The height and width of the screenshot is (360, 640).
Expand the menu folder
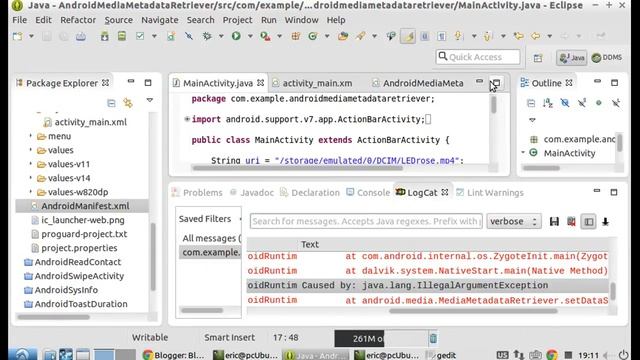[x=31, y=136]
